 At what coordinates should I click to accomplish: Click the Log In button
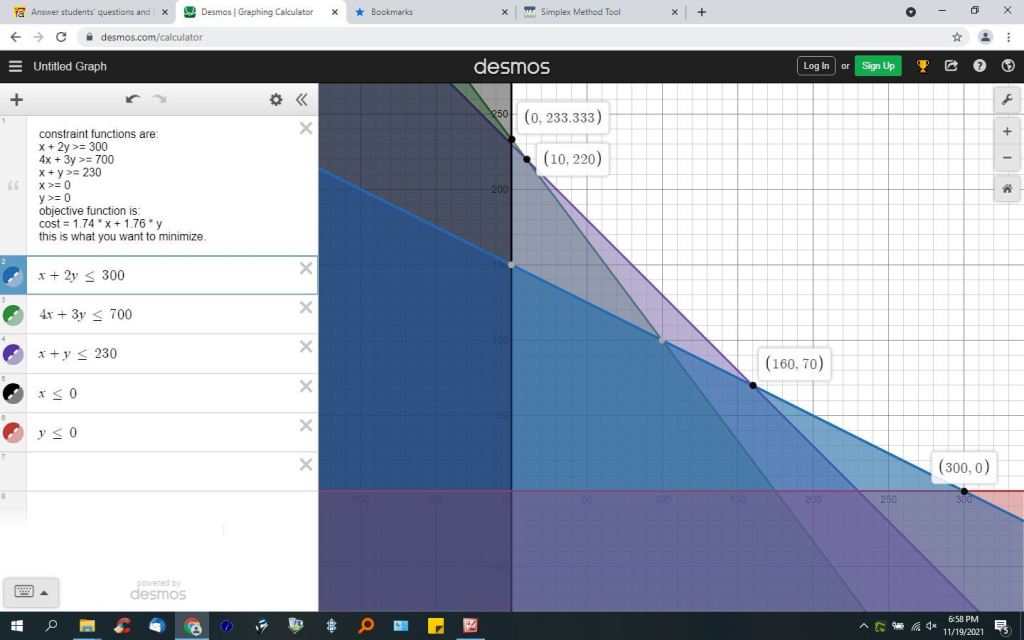(816, 66)
